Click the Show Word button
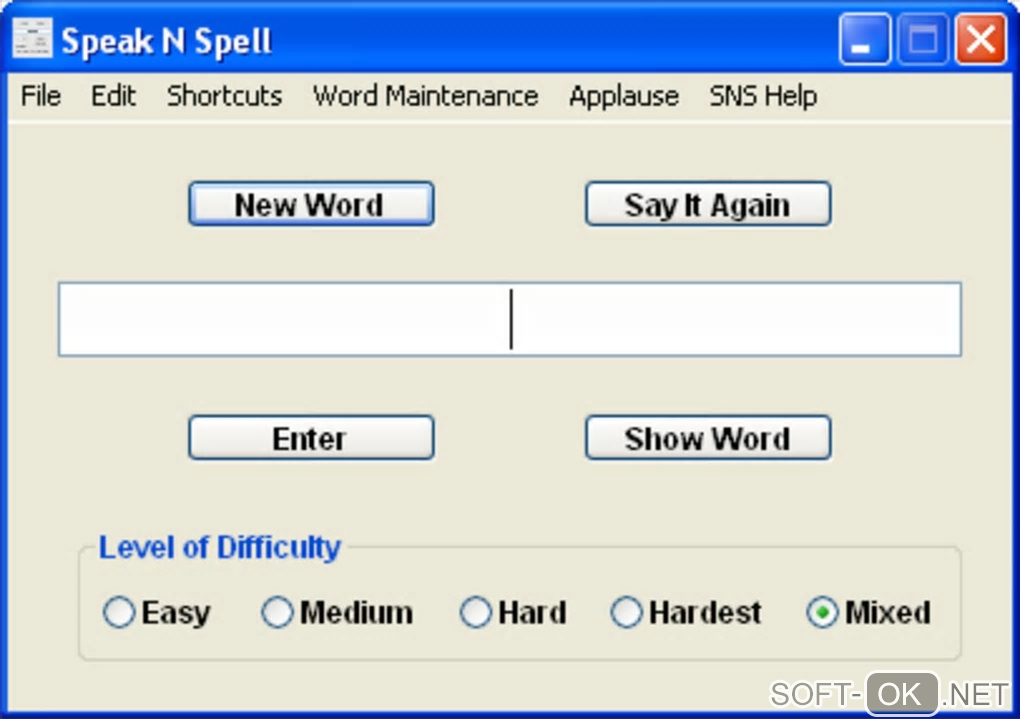The width and height of the screenshot is (1020, 719). (708, 438)
